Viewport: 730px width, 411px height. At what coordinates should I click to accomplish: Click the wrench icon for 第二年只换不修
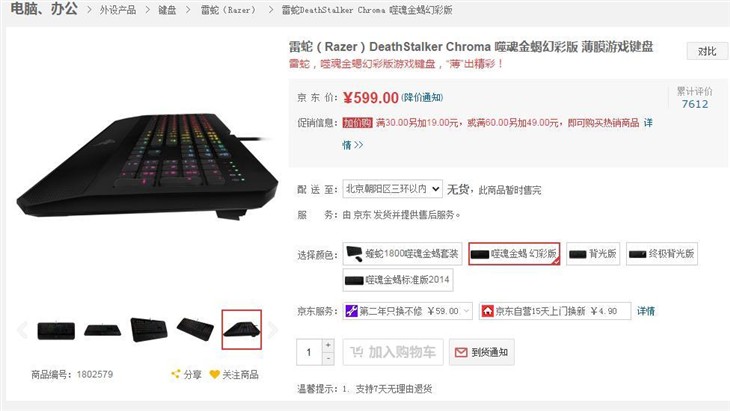click(351, 310)
